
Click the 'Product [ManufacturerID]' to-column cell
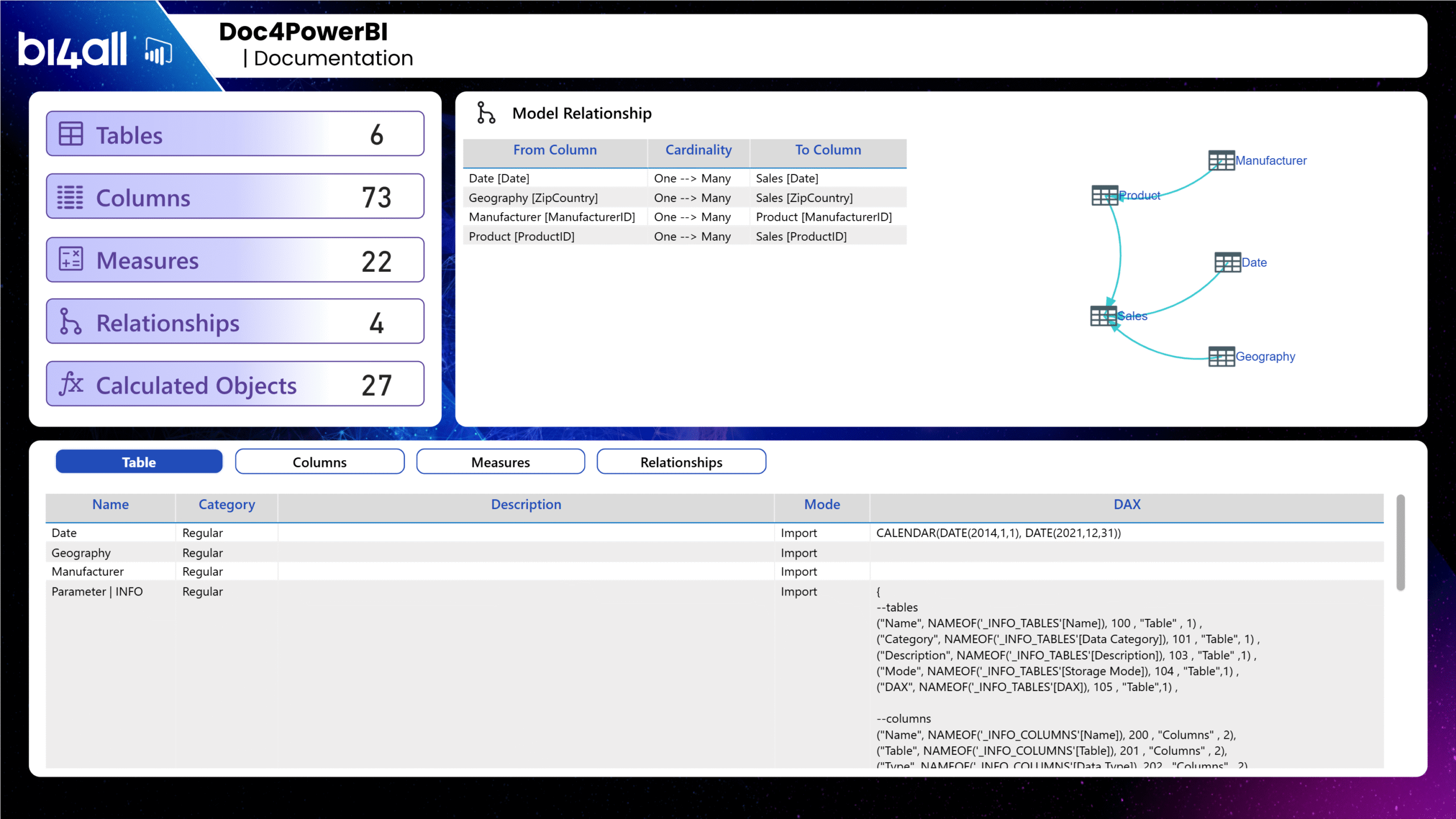[x=828, y=217]
